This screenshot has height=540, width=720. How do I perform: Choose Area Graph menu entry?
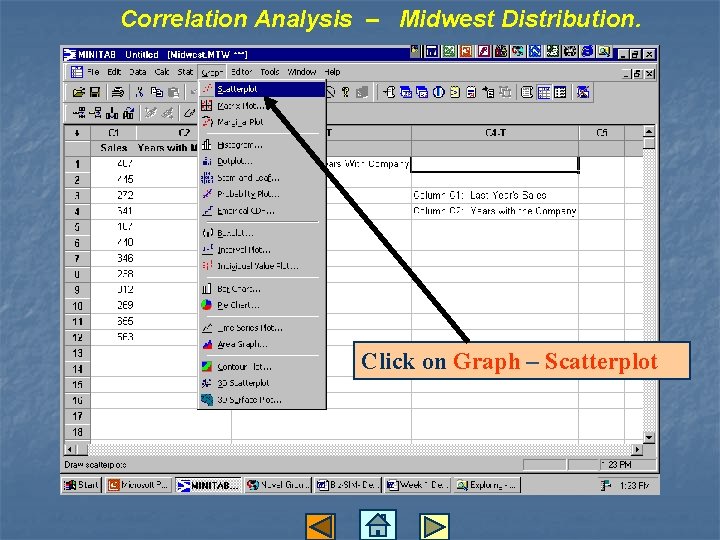click(x=260, y=344)
